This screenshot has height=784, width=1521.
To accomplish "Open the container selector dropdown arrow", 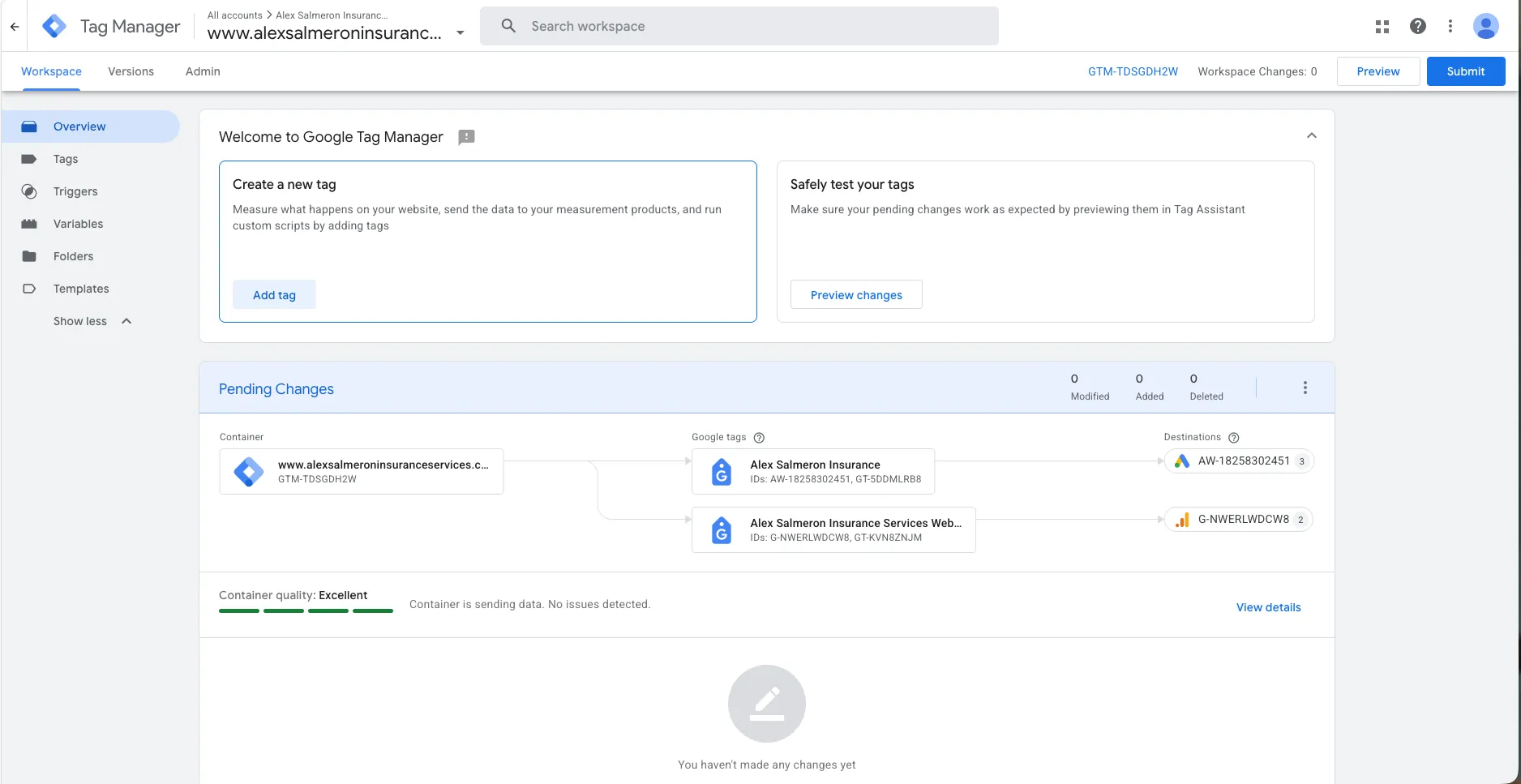I will coord(461,33).
